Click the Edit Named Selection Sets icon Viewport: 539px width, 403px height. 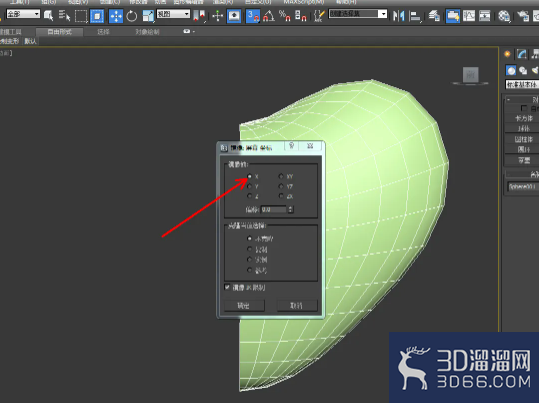coord(319,16)
